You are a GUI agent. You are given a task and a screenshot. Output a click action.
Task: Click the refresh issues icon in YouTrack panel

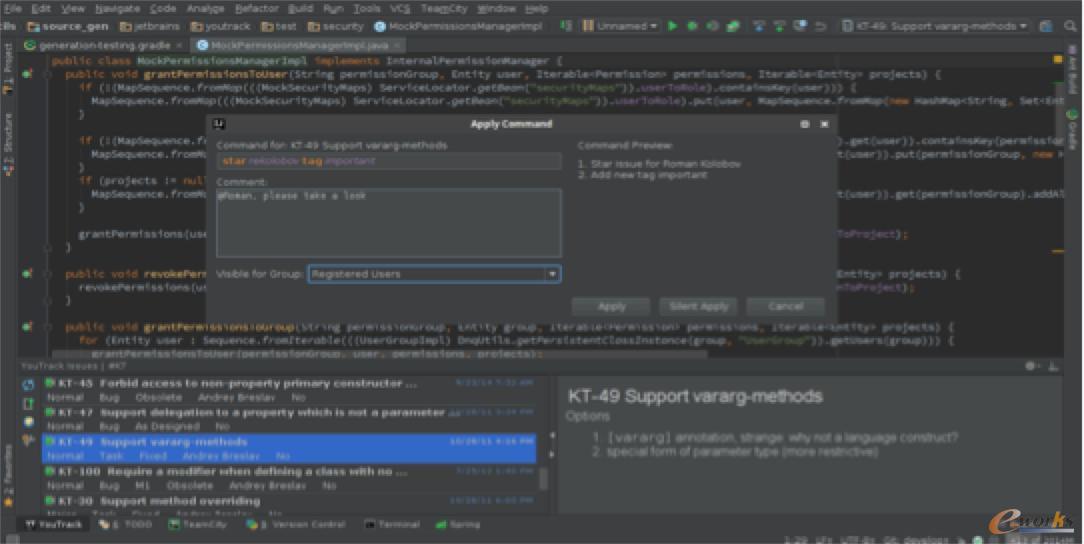(x=28, y=384)
